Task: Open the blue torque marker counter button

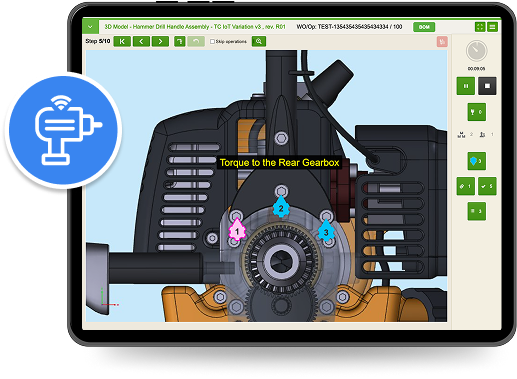Action: pyautogui.click(x=477, y=161)
